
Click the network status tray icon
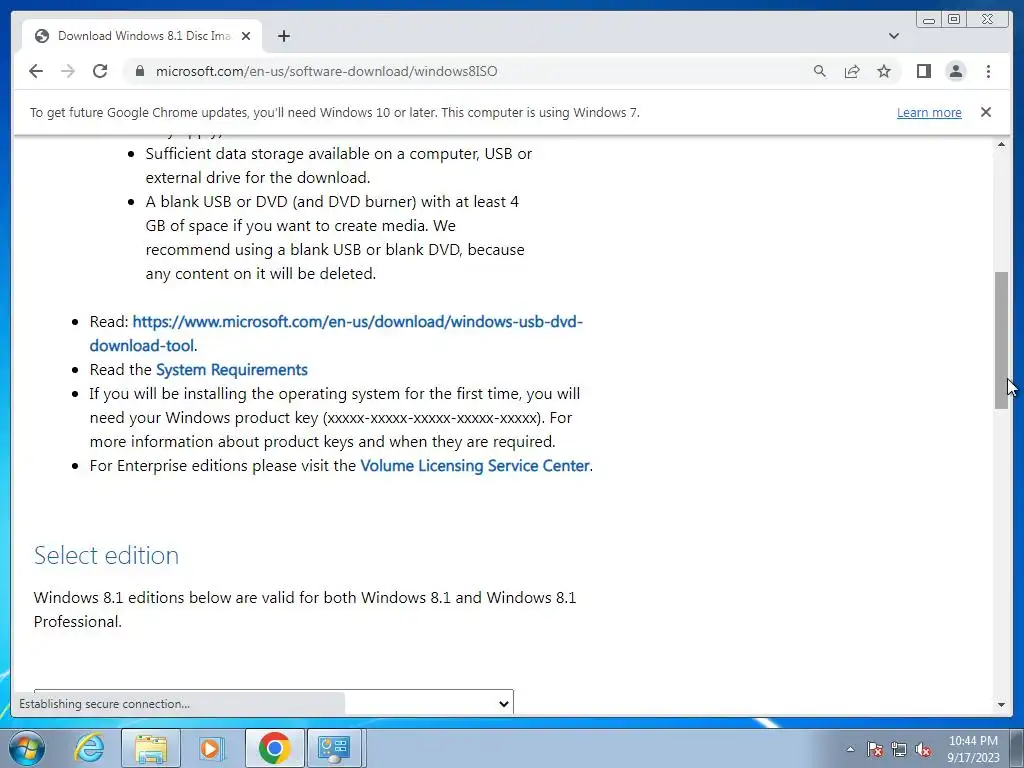[x=899, y=749]
